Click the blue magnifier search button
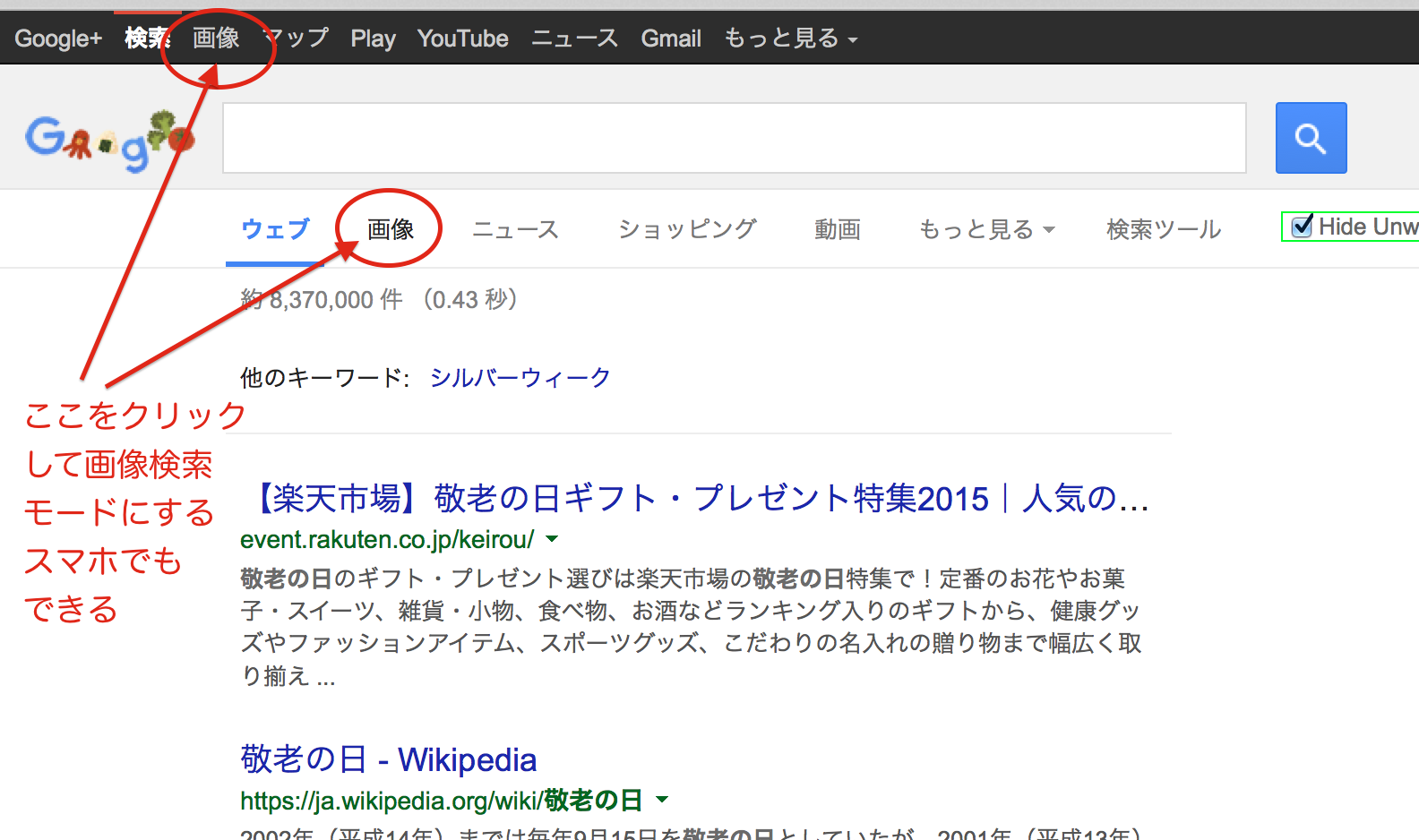 pyautogui.click(x=1311, y=138)
